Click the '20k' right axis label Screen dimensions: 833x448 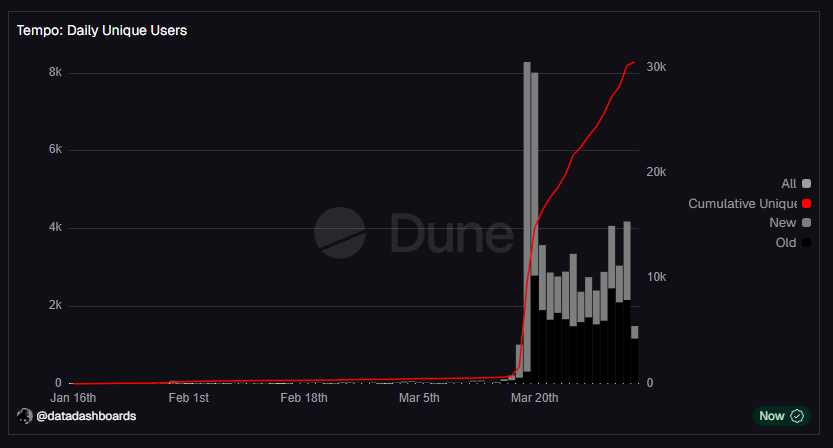(656, 172)
